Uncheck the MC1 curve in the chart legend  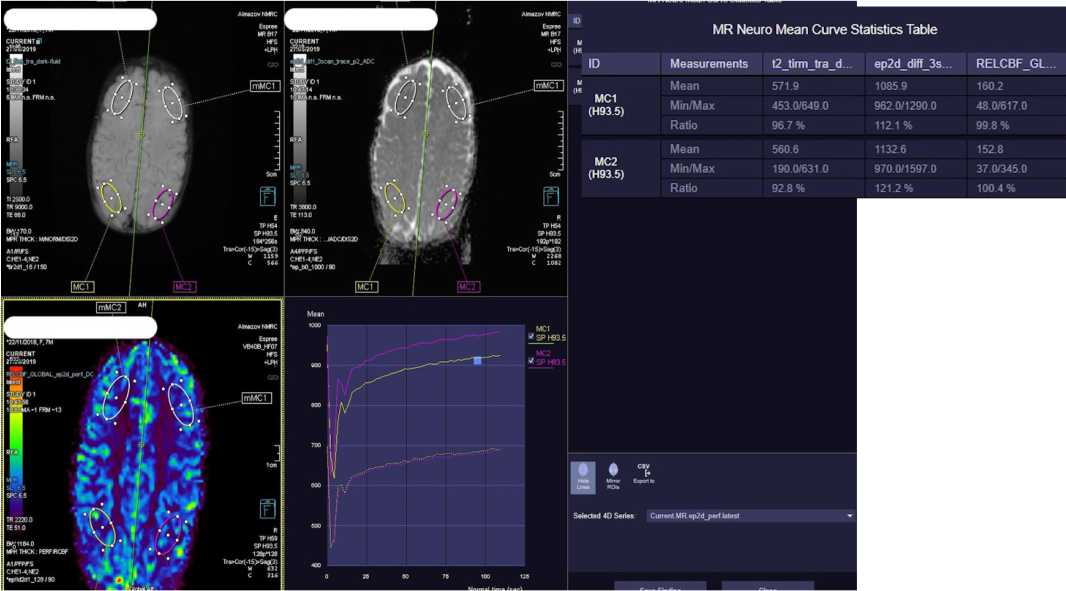(531, 337)
